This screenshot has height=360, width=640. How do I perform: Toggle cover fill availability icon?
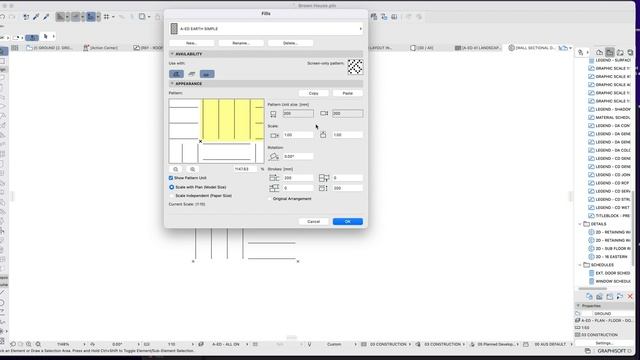pos(191,74)
